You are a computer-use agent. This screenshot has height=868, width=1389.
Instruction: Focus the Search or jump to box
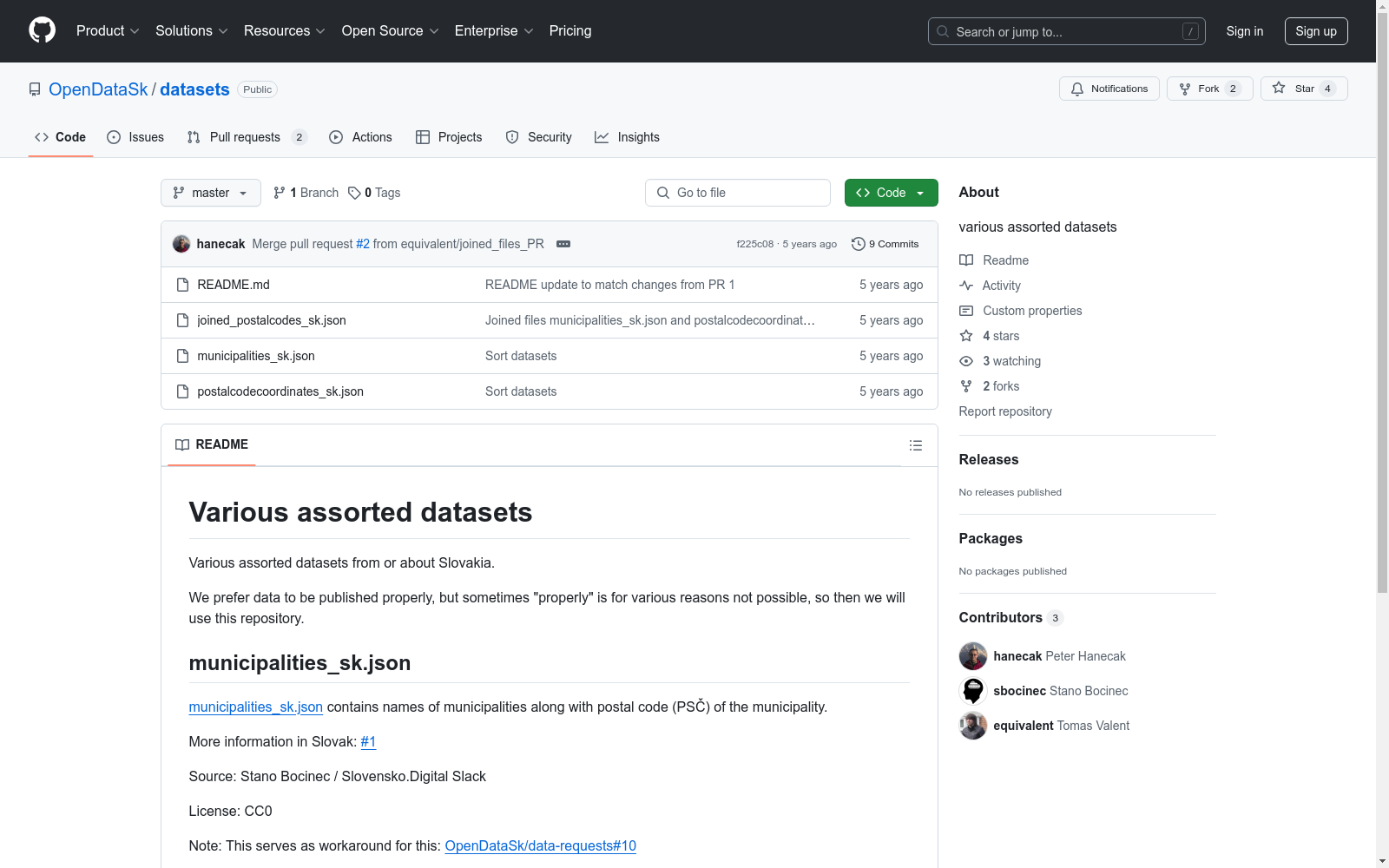click(1067, 31)
